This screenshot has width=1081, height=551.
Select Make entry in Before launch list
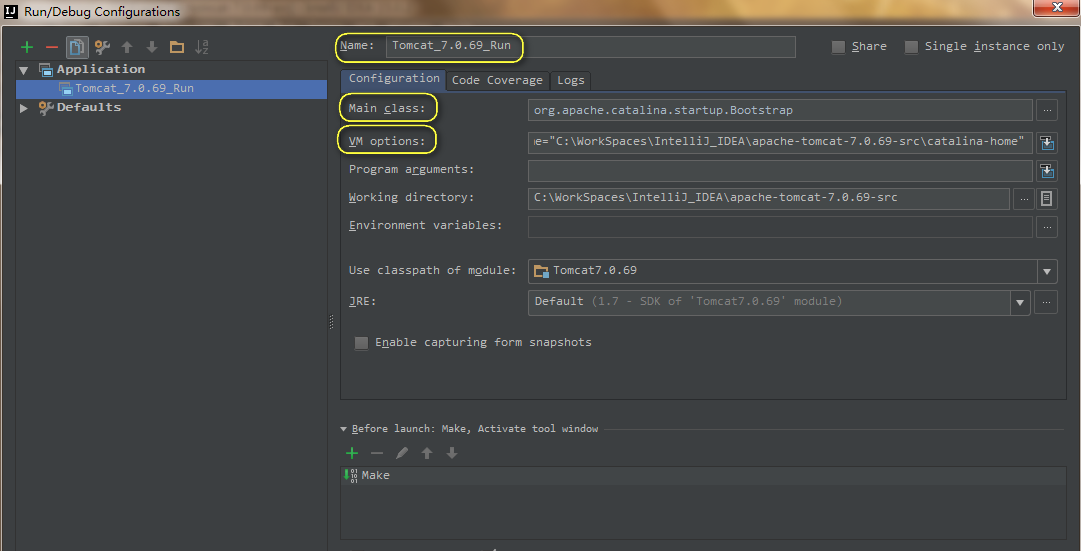[703, 475]
